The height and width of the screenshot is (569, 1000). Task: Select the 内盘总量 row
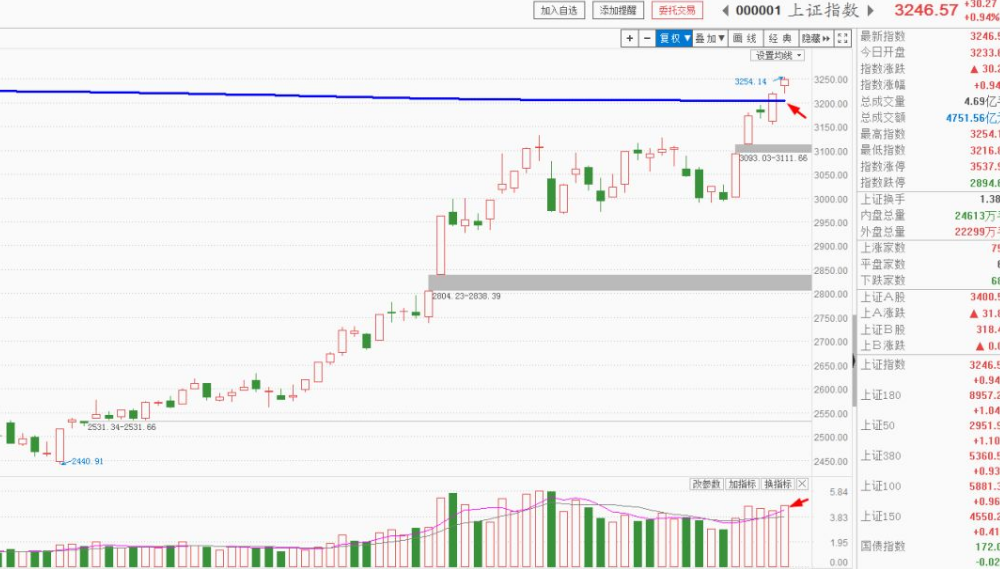tap(929, 216)
